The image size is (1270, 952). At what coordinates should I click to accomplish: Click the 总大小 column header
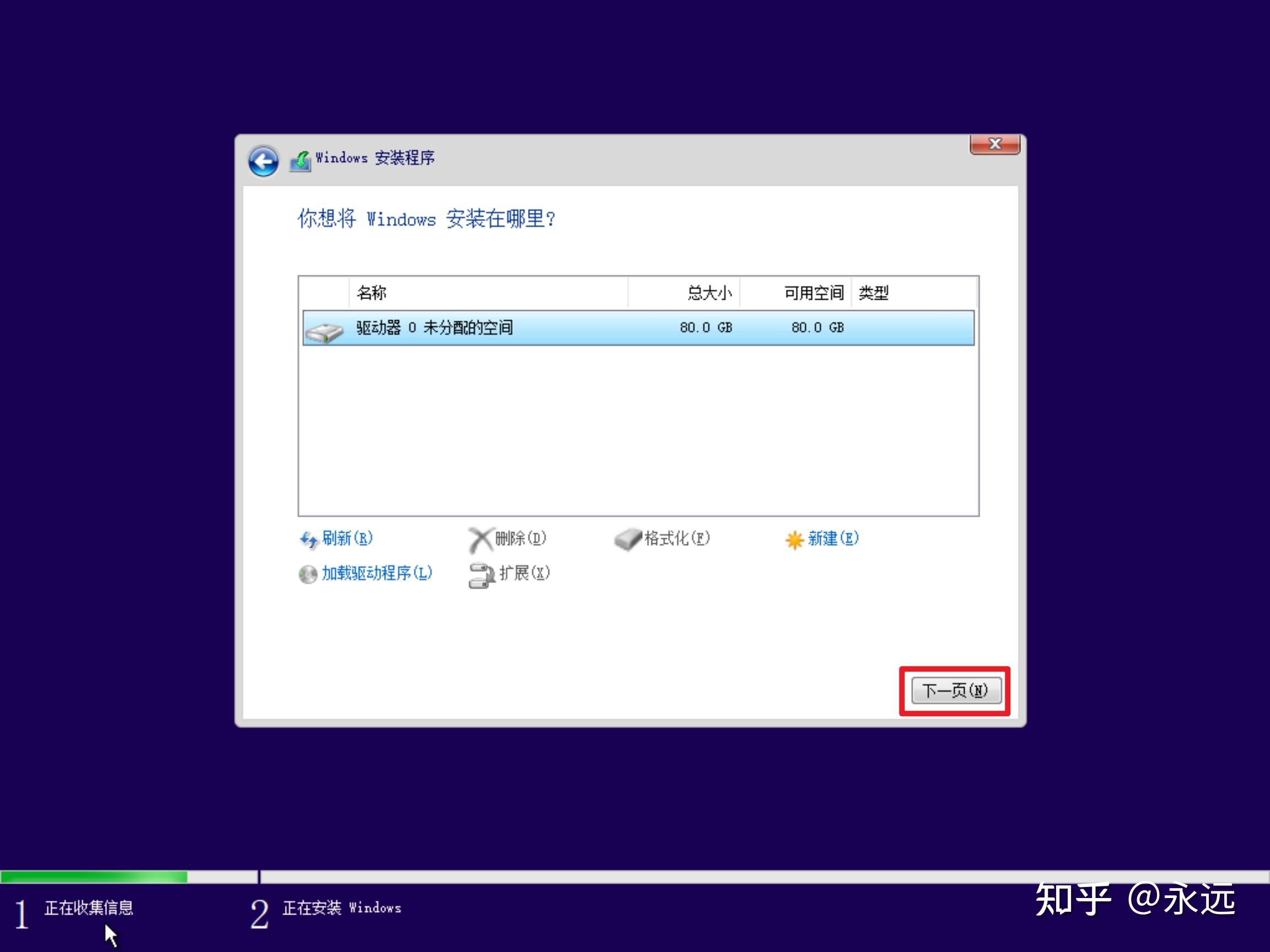click(707, 293)
